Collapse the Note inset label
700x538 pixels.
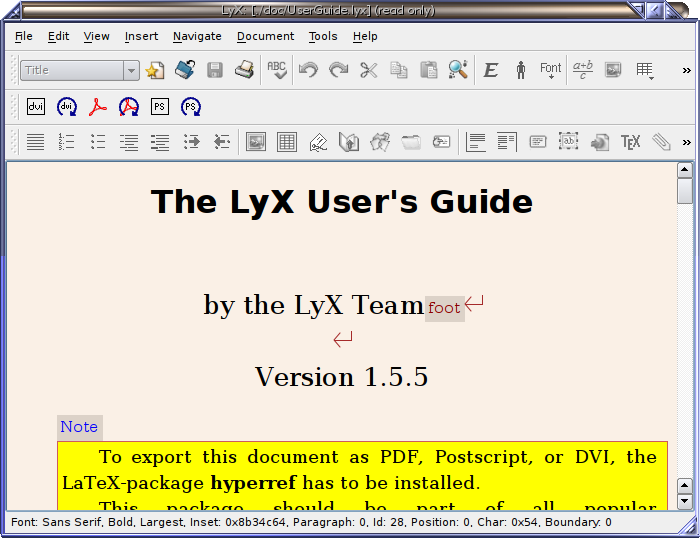79,427
